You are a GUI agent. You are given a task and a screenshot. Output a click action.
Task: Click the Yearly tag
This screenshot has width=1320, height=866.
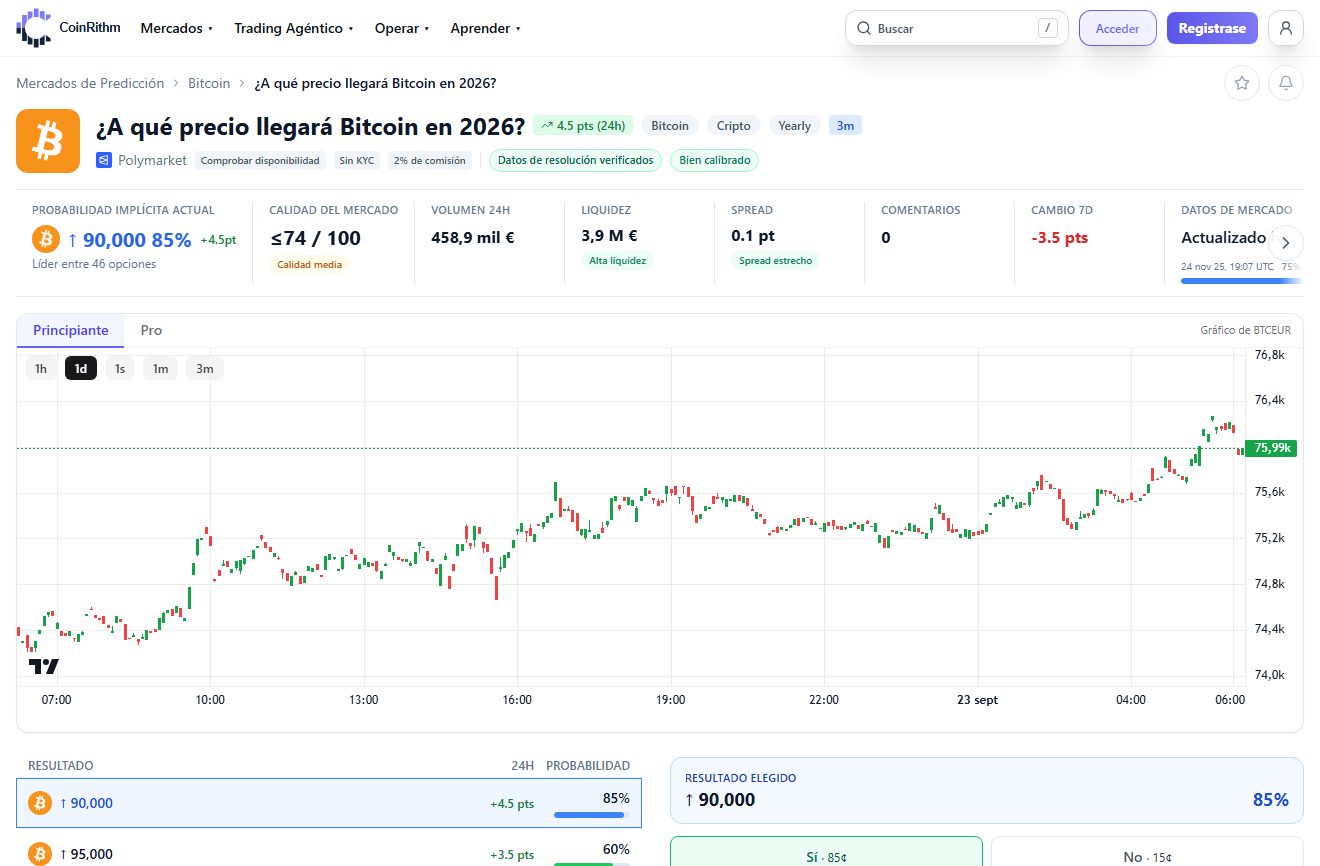[795, 125]
